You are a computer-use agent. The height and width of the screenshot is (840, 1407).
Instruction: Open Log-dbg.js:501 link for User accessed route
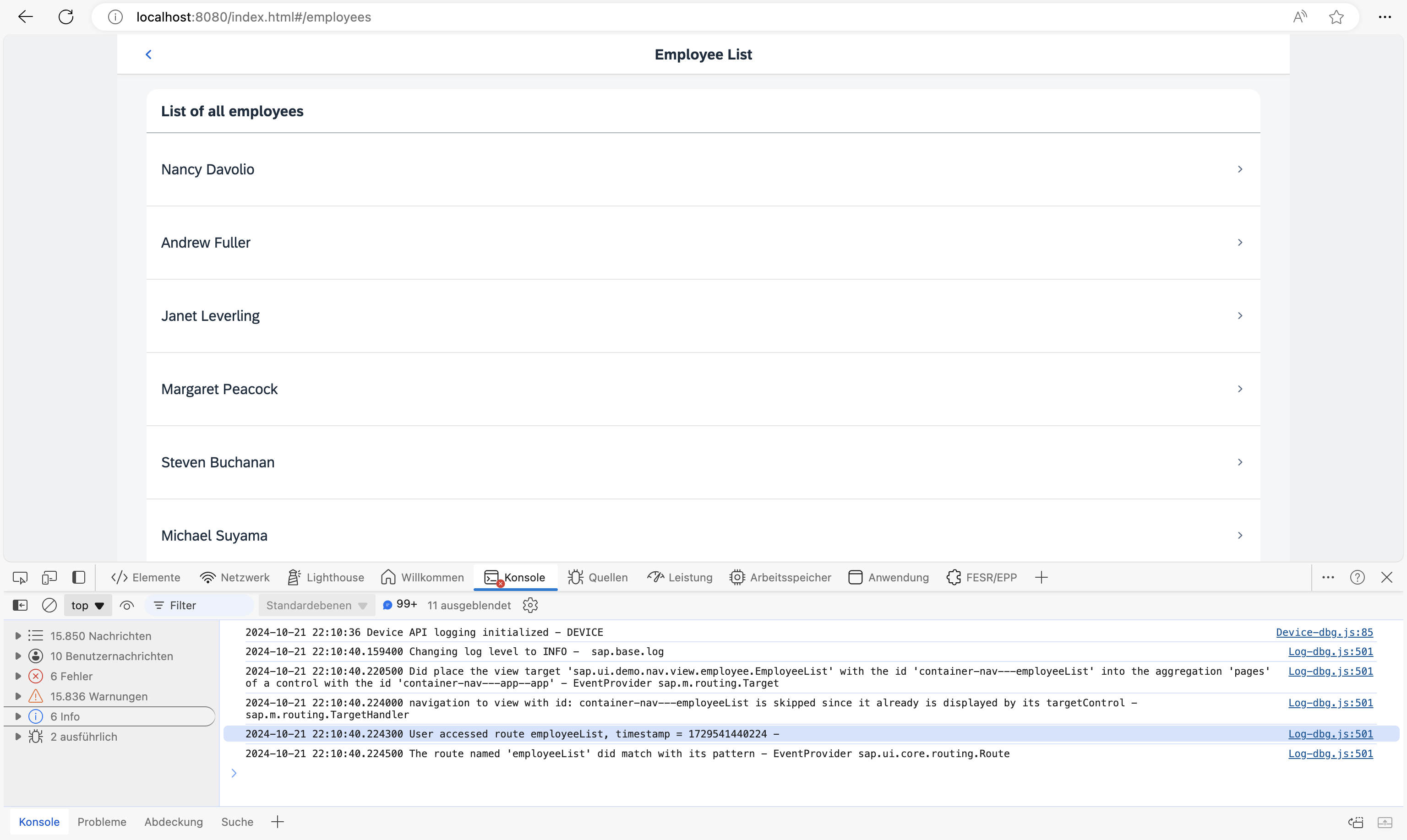pos(1331,734)
